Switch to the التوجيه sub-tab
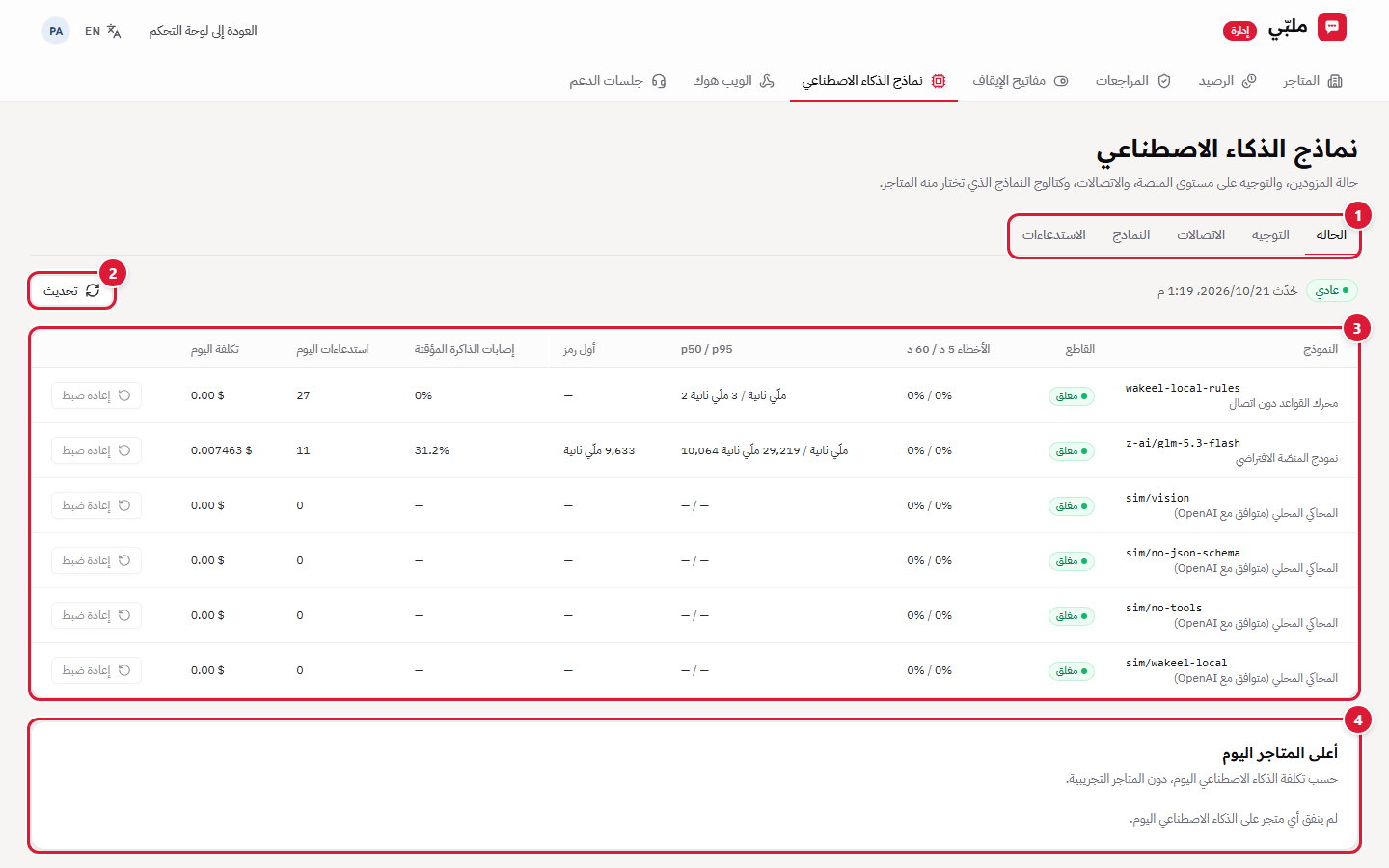1389x868 pixels. [x=1270, y=235]
